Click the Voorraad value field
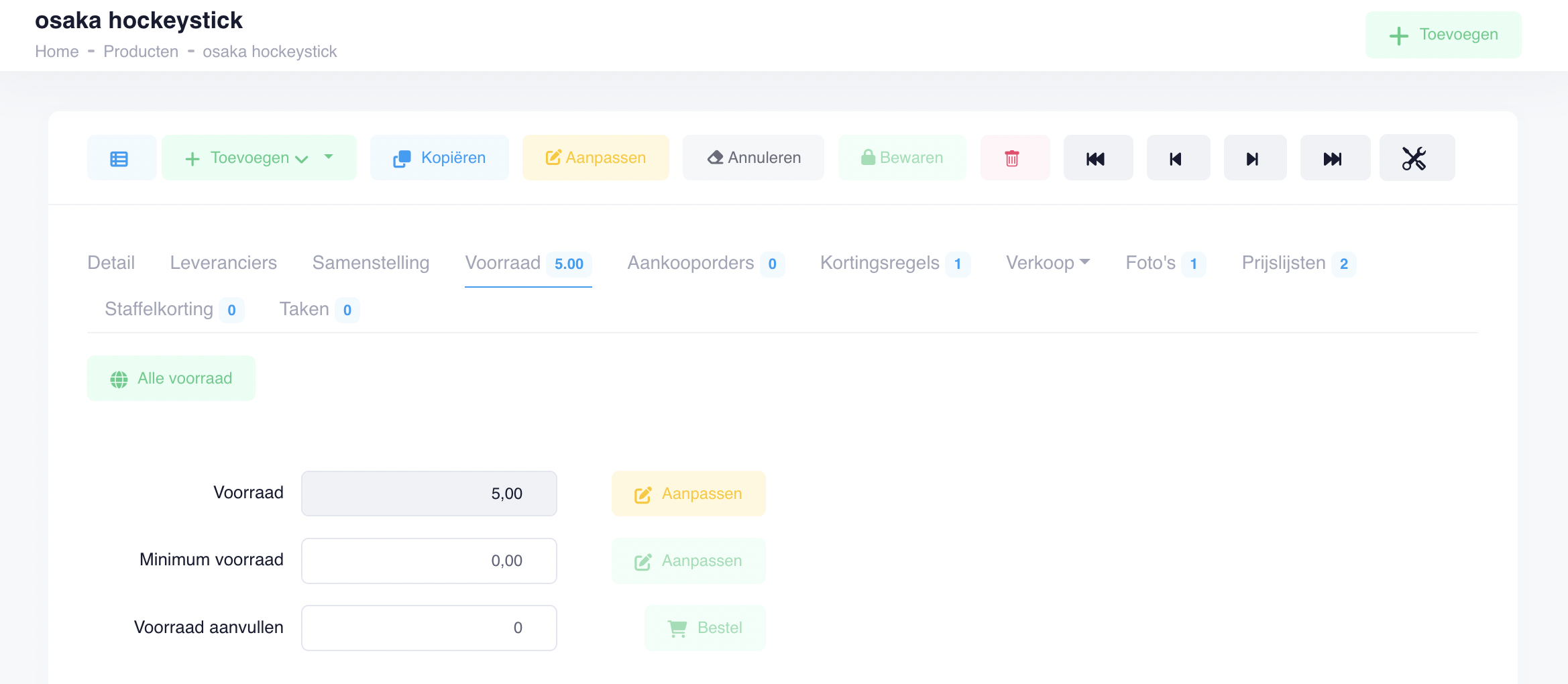1568x684 pixels. click(429, 494)
